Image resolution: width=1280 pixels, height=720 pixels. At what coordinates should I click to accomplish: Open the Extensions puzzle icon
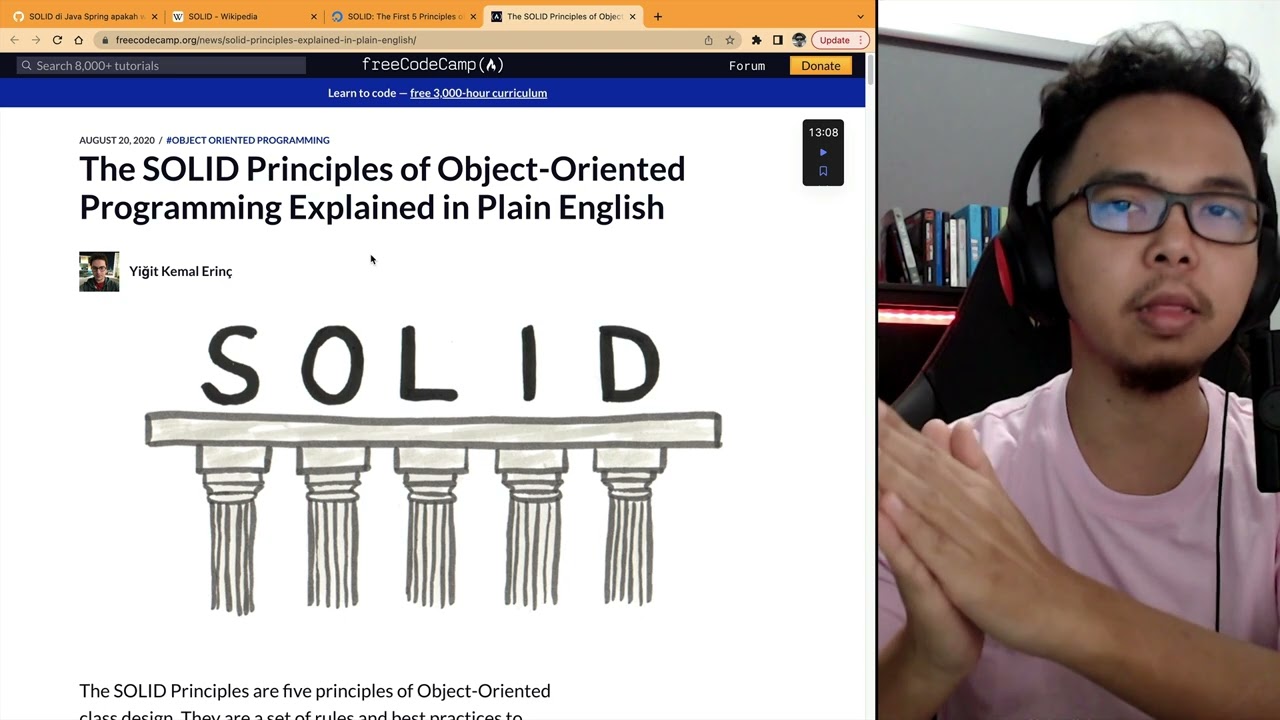(756, 40)
